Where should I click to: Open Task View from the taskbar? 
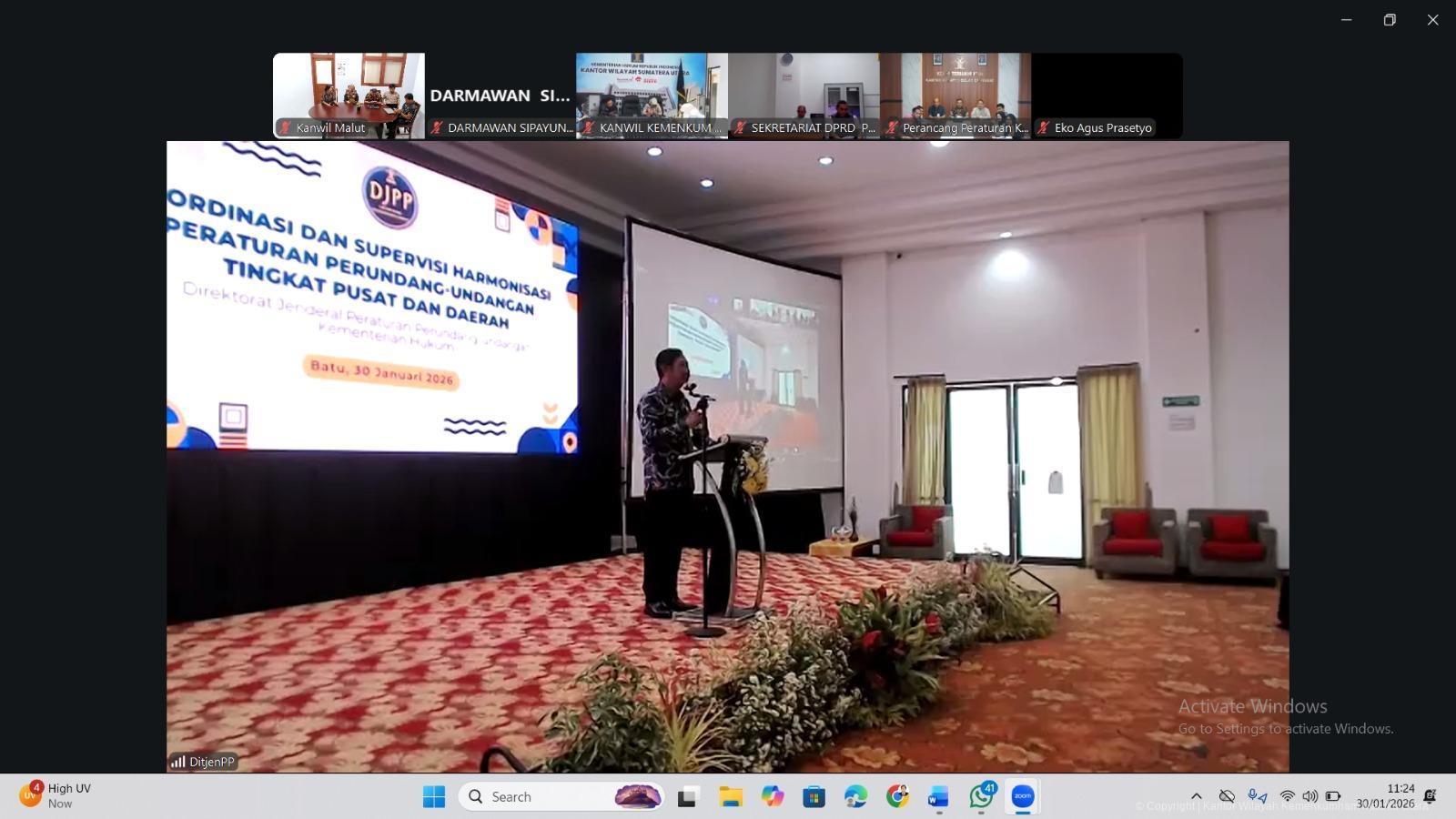tap(688, 796)
